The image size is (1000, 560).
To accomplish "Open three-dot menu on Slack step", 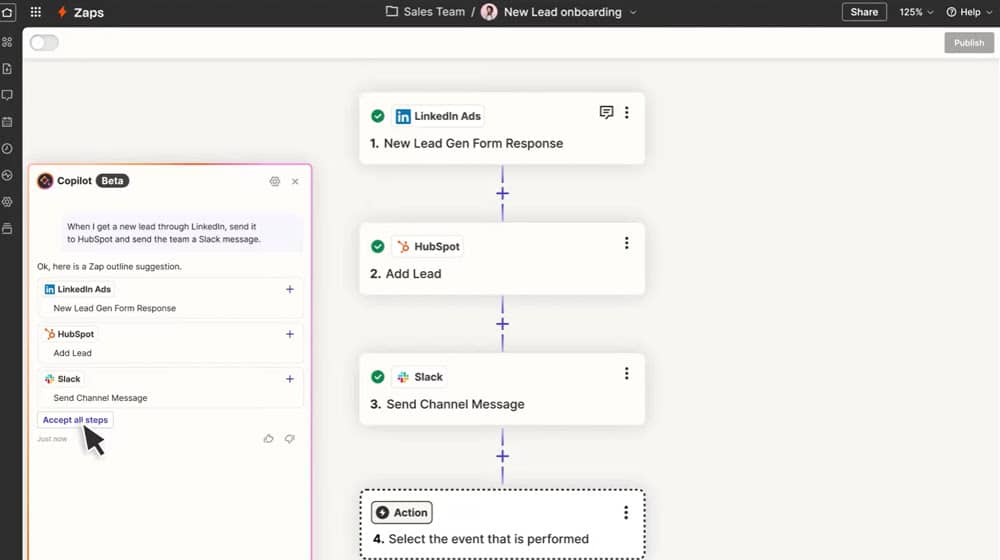I will tap(626, 373).
